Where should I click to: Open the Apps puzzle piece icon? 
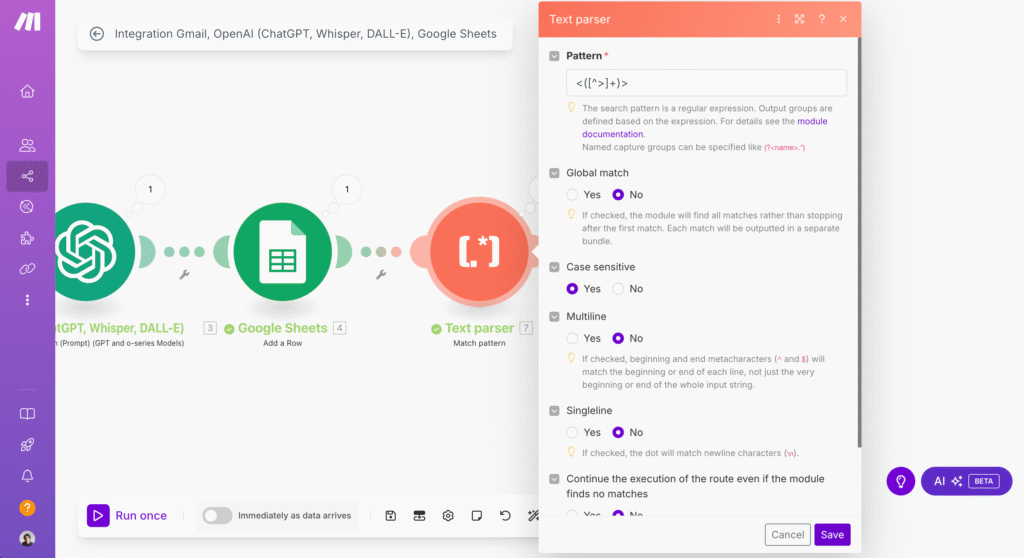pyautogui.click(x=27, y=238)
